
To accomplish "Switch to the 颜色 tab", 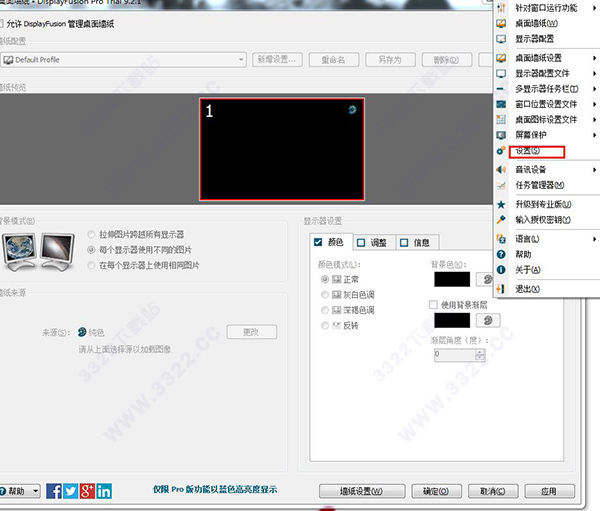I will click(331, 242).
